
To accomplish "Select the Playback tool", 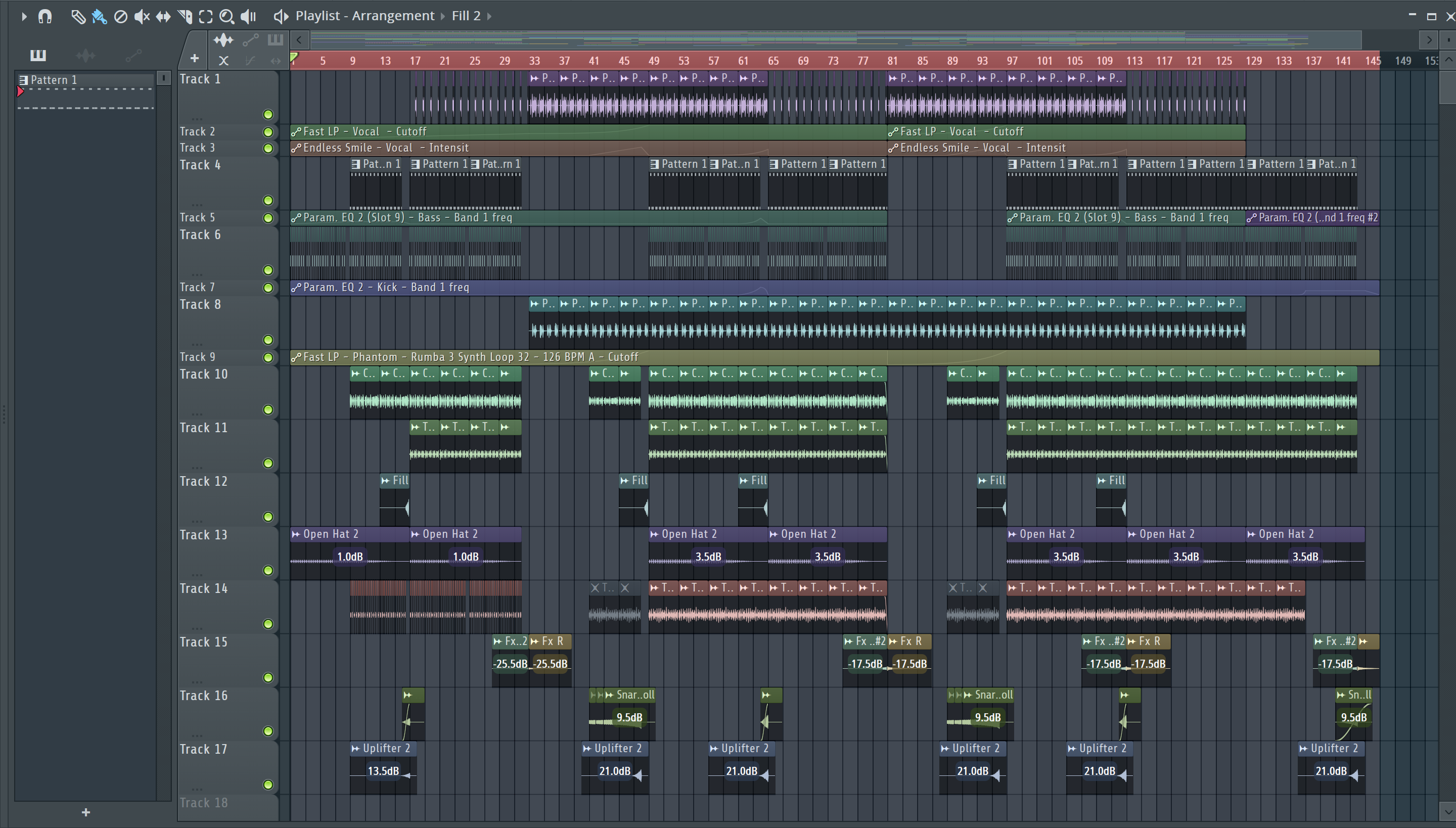I will [249, 17].
